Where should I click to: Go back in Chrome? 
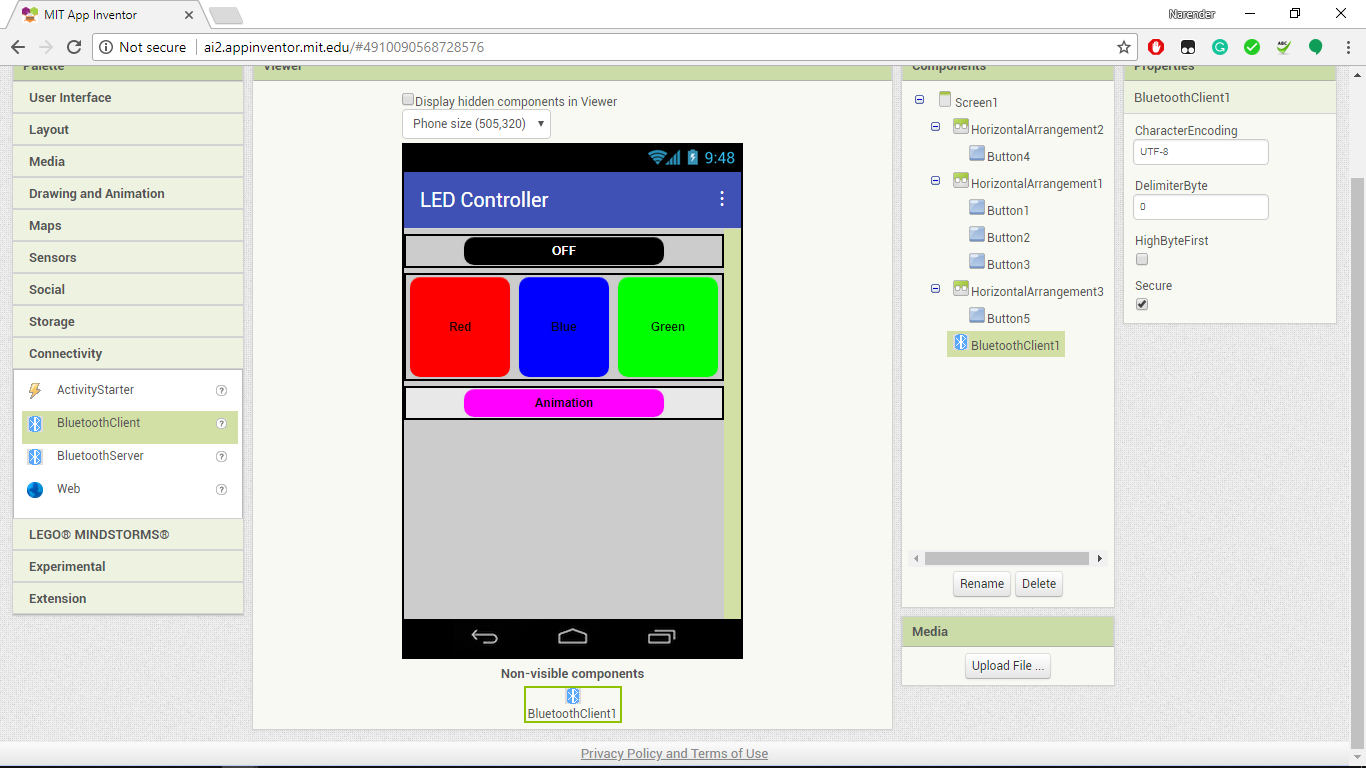[18, 47]
